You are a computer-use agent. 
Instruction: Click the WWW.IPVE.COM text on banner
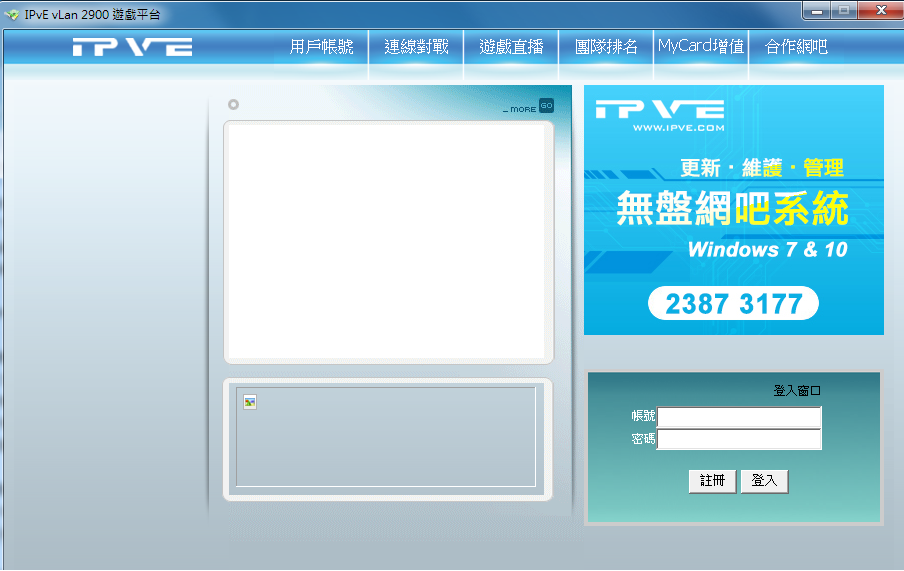(x=679, y=128)
